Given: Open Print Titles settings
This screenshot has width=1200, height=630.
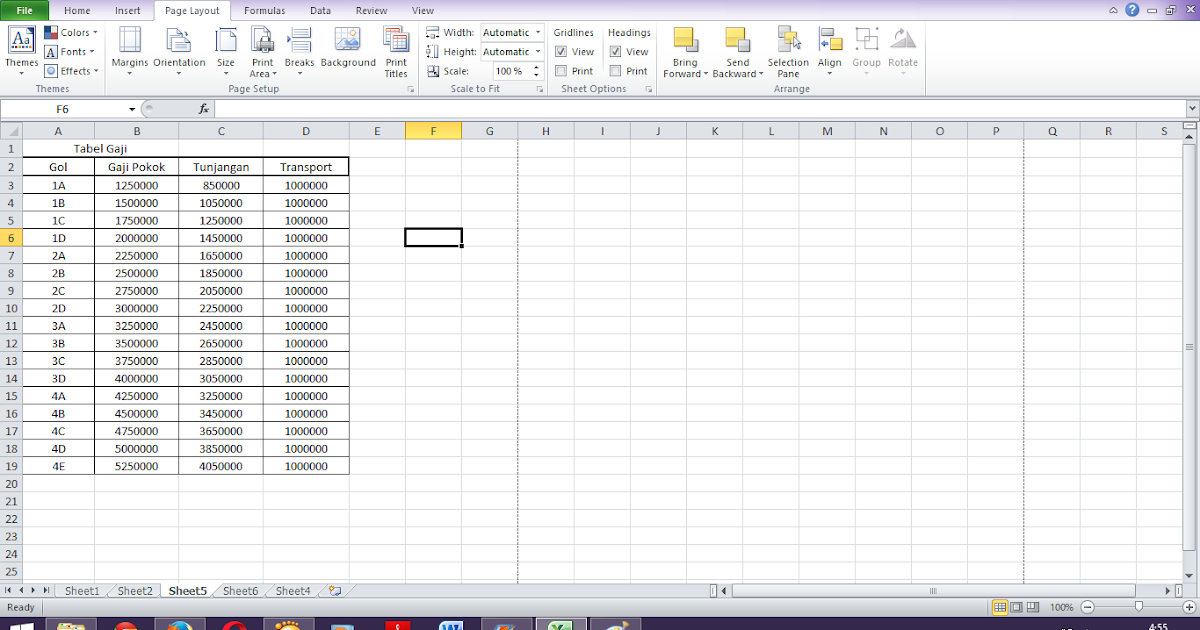Looking at the screenshot, I should pyautogui.click(x=396, y=50).
